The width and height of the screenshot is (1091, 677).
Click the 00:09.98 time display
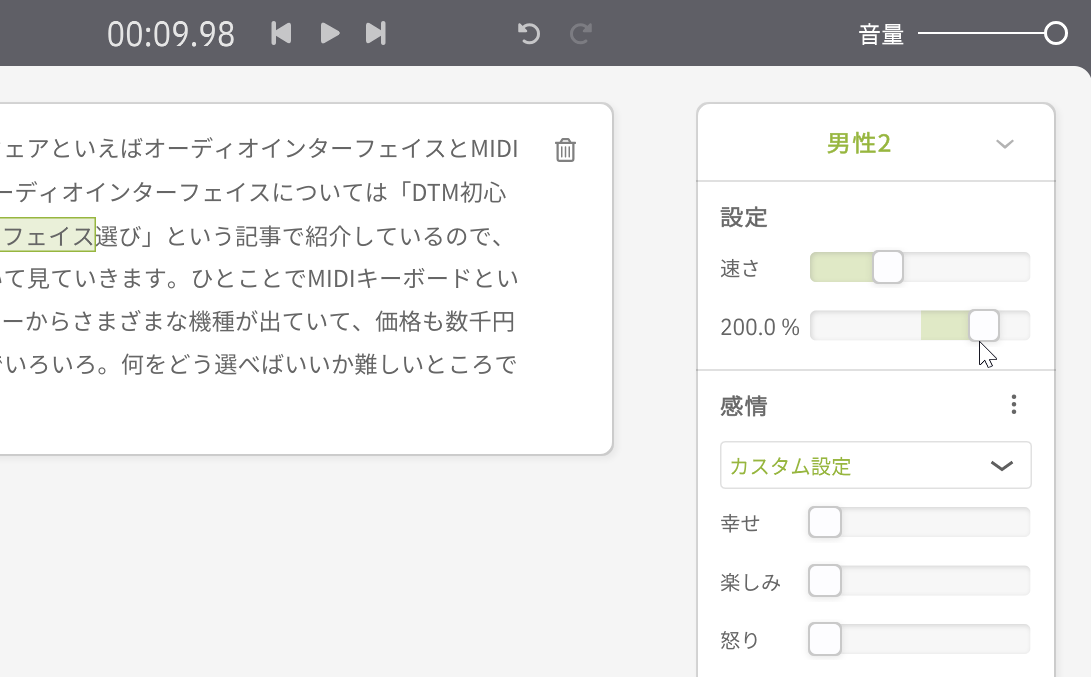click(171, 35)
